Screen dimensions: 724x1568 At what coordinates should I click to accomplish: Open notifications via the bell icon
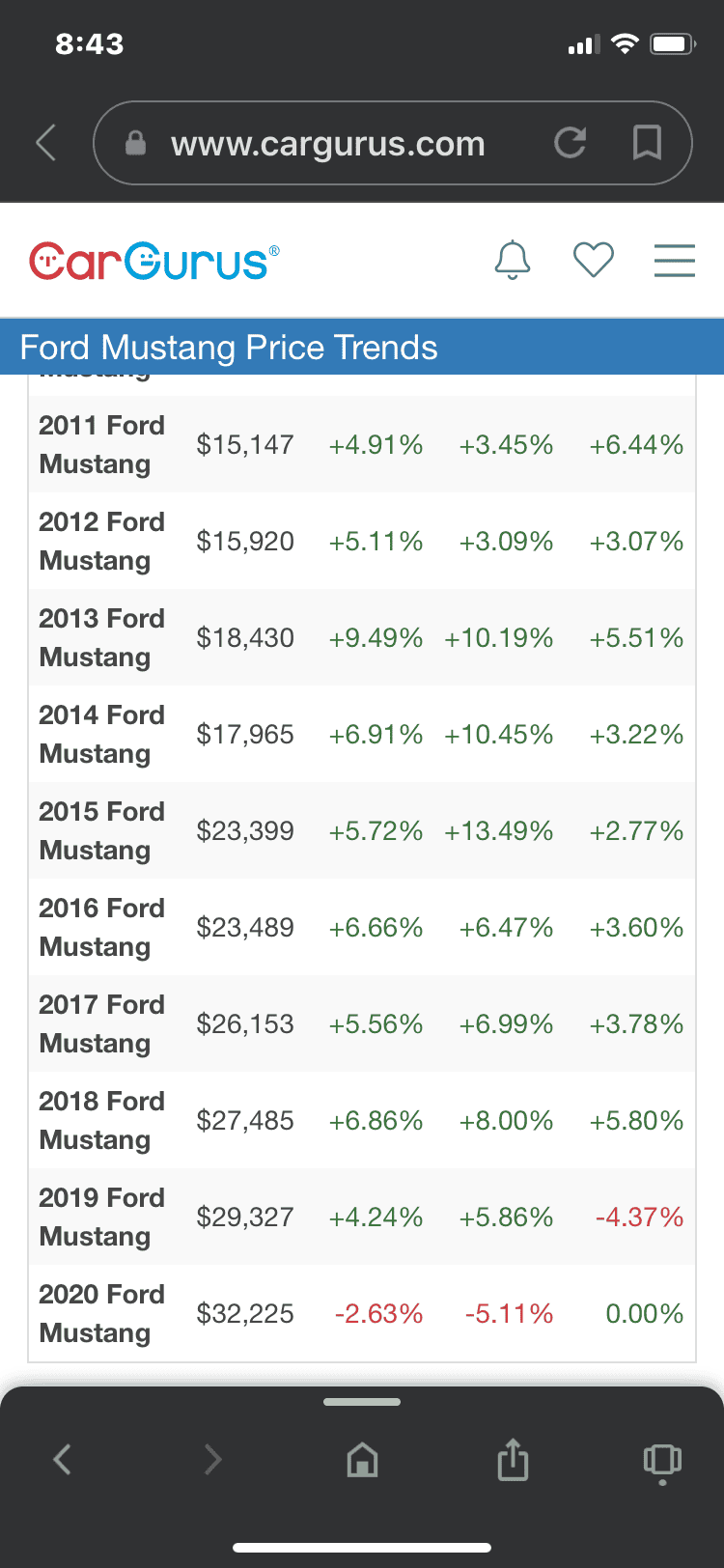pos(513,260)
